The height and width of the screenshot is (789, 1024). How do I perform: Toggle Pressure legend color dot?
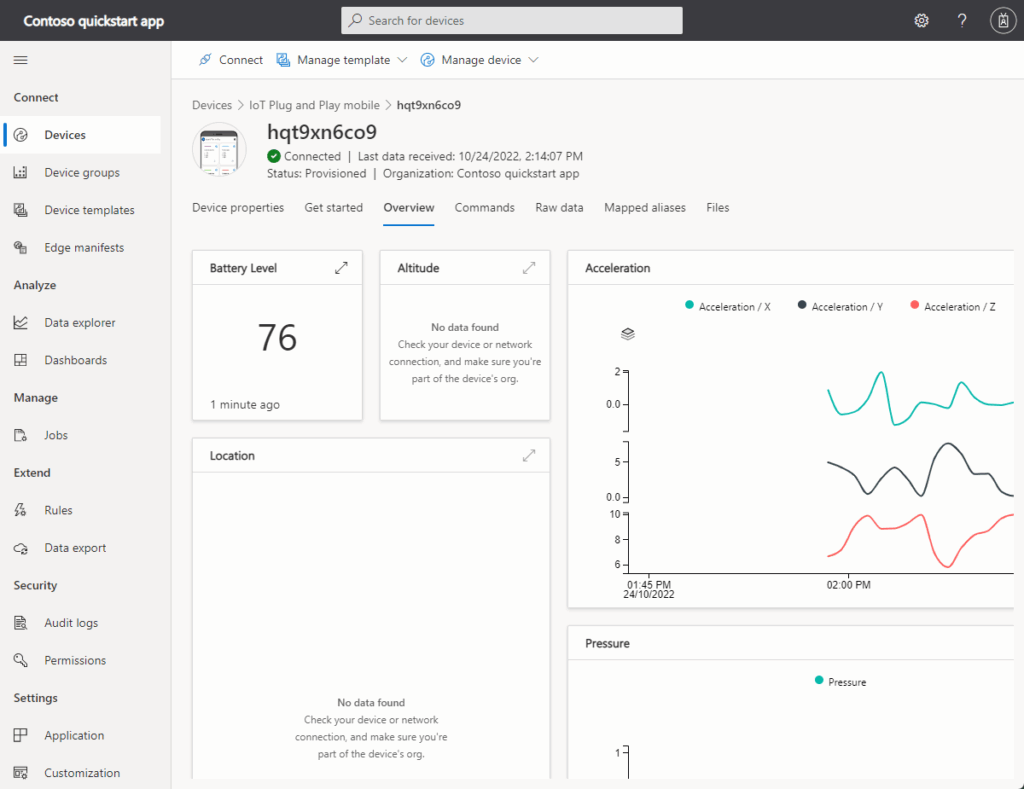pos(820,680)
